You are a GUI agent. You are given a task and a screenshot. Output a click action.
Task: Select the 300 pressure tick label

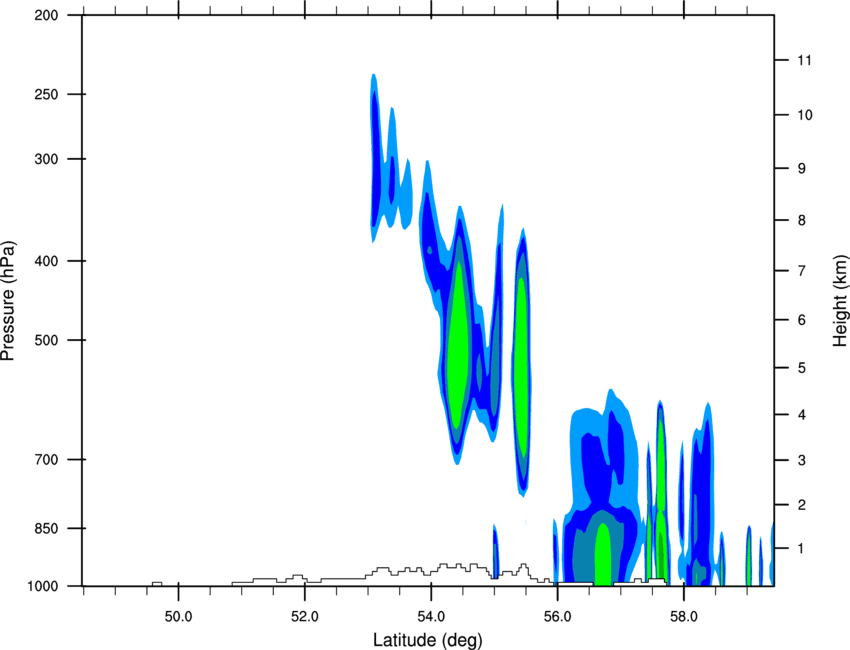pyautogui.click(x=46, y=159)
